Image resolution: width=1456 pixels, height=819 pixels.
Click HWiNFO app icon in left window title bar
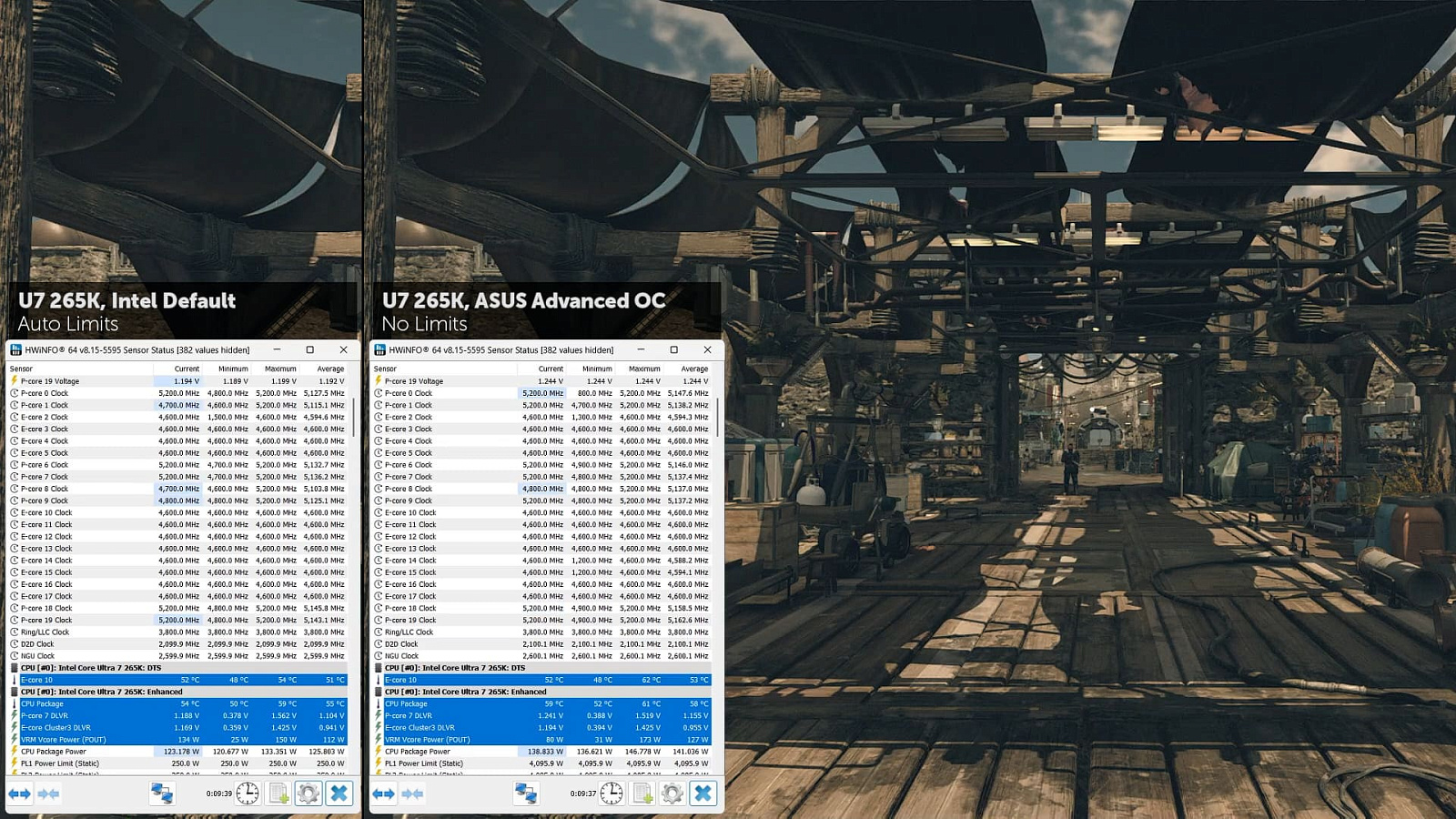tap(15, 349)
